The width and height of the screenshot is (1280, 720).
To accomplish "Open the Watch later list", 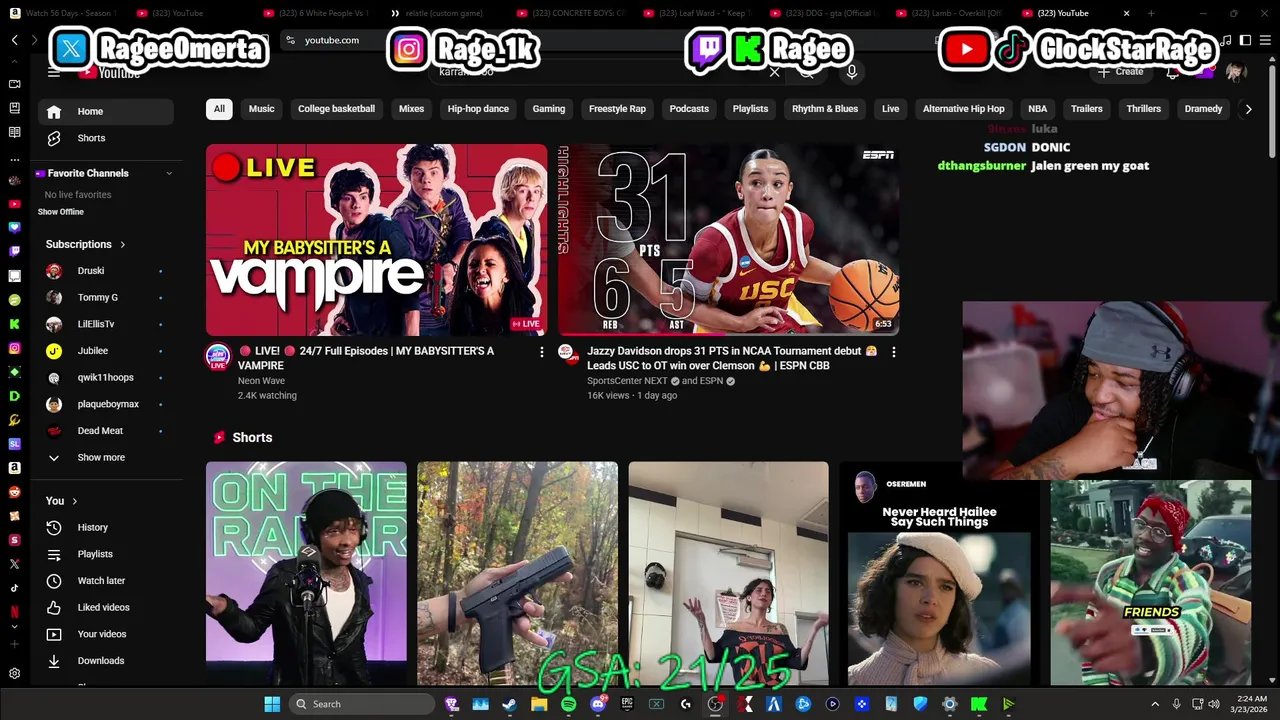I will click(x=105, y=581).
